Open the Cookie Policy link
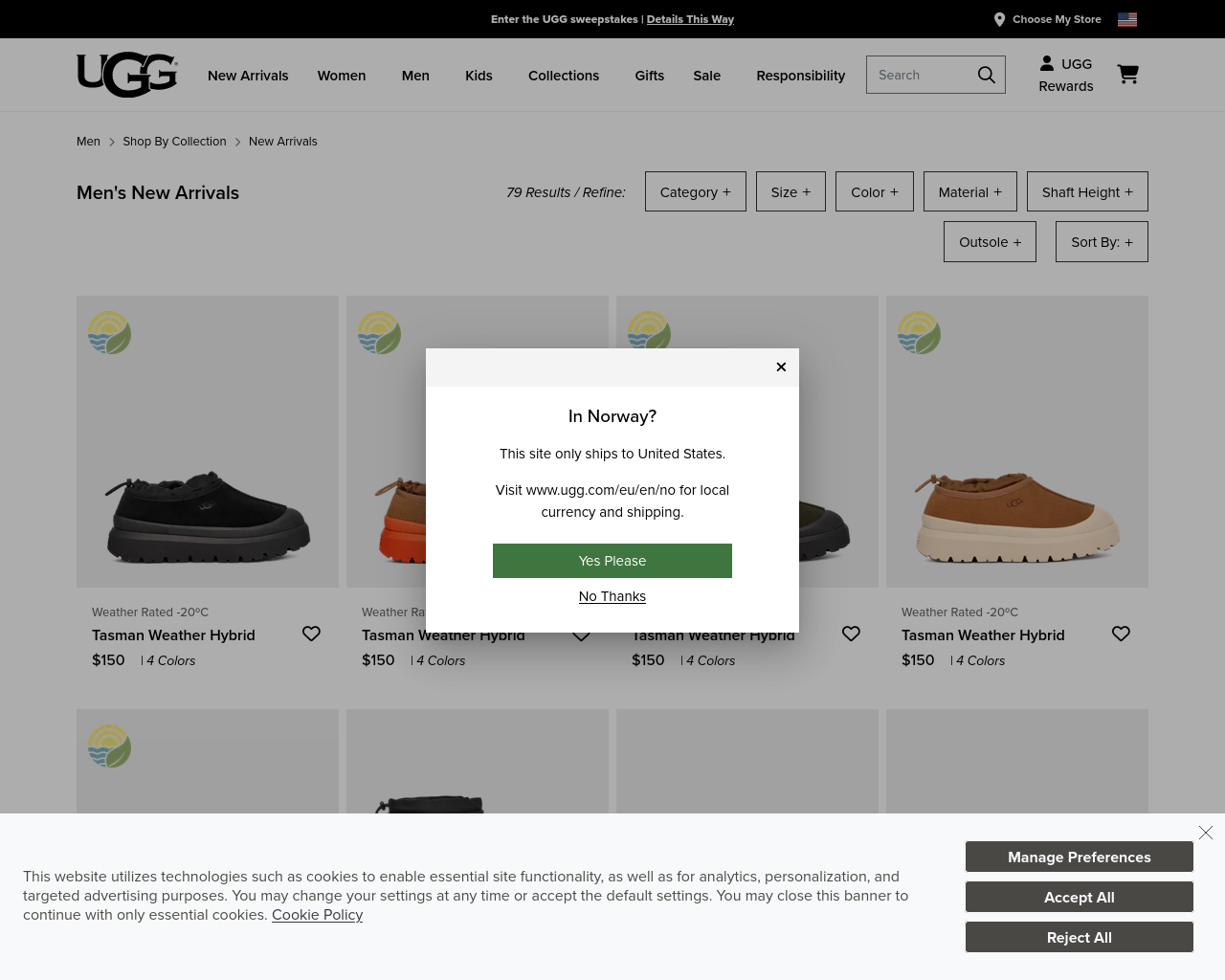 pos(317,915)
